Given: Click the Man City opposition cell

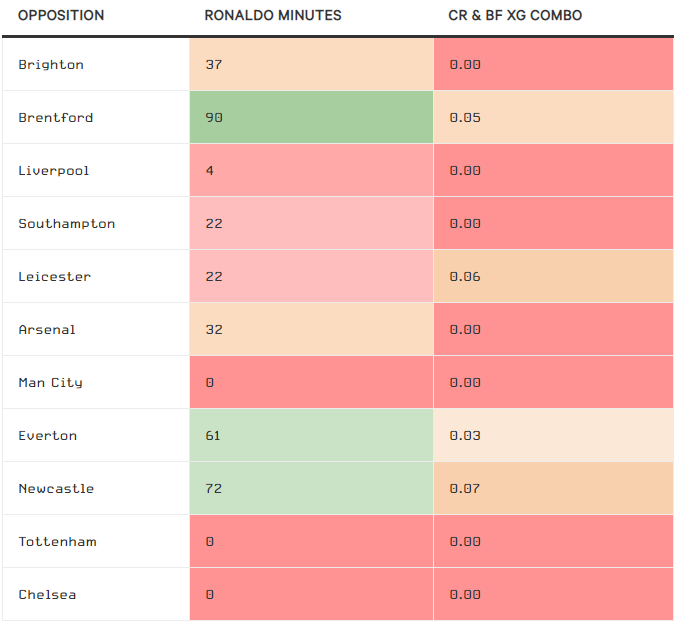Looking at the screenshot, I should pos(51,383).
